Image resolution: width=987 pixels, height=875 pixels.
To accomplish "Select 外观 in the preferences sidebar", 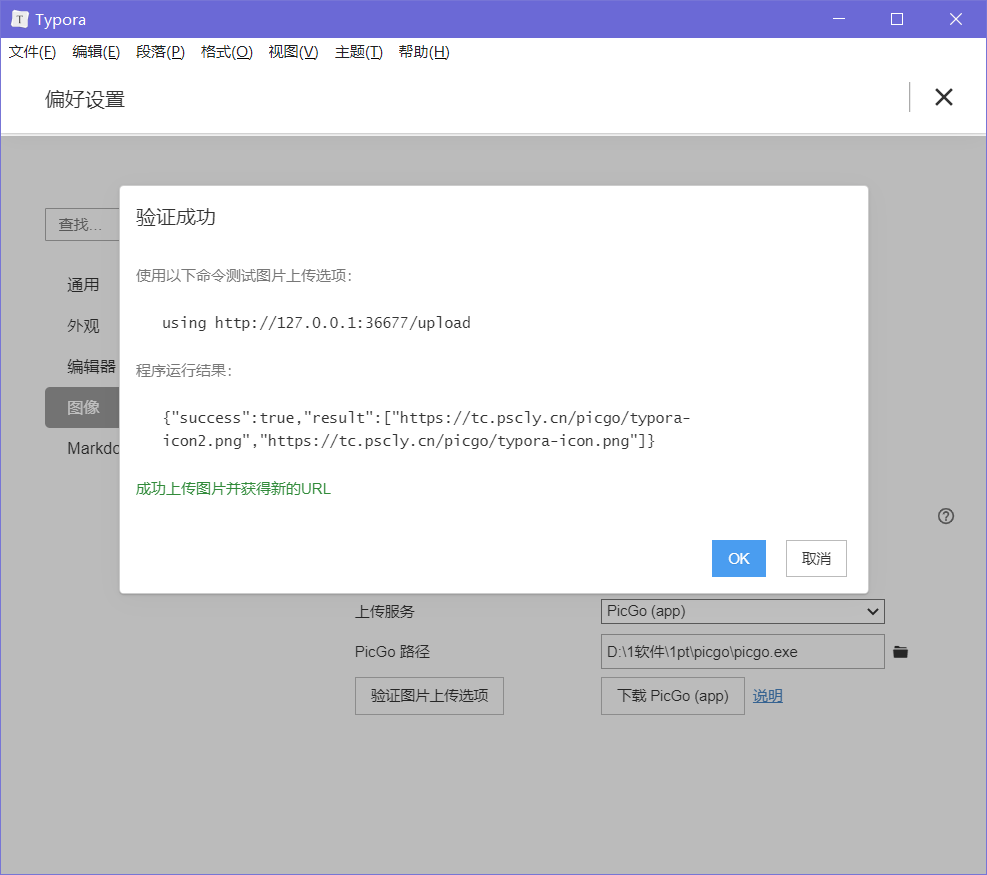I will (82, 325).
